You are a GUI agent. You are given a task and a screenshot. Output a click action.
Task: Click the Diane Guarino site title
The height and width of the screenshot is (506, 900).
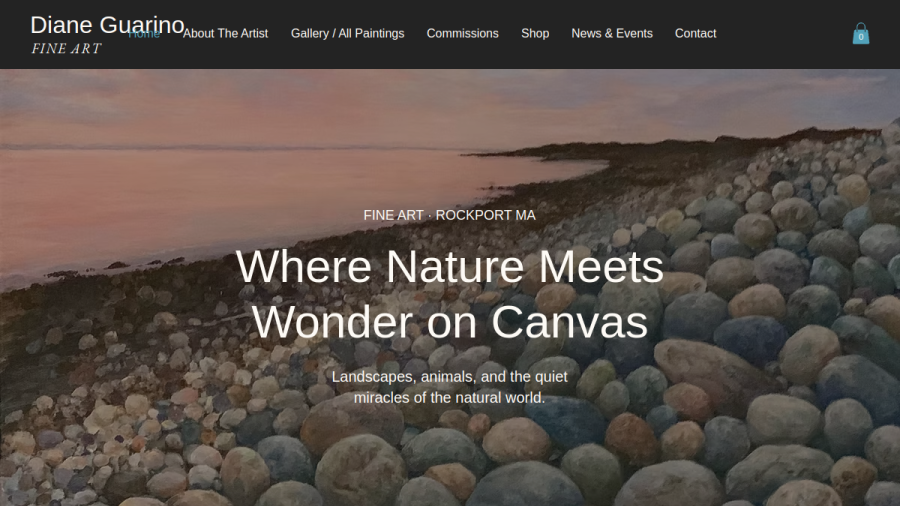[107, 25]
